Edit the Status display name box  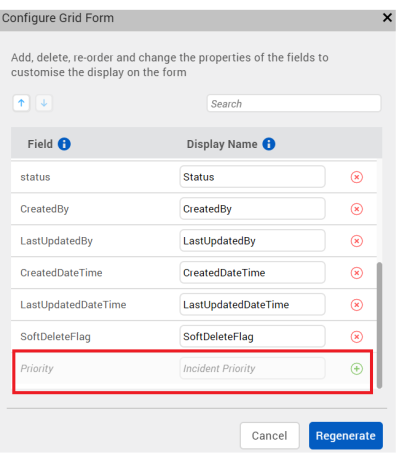252,177
